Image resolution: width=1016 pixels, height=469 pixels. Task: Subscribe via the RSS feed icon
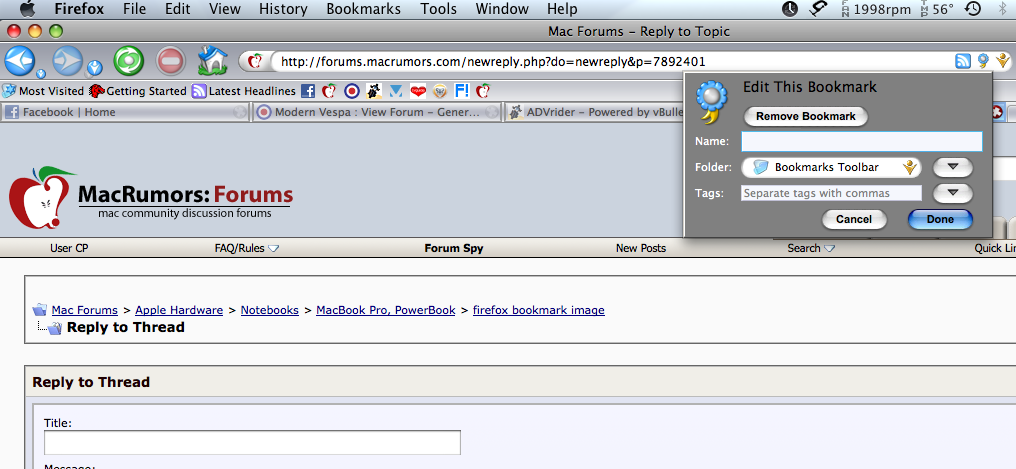point(963,62)
